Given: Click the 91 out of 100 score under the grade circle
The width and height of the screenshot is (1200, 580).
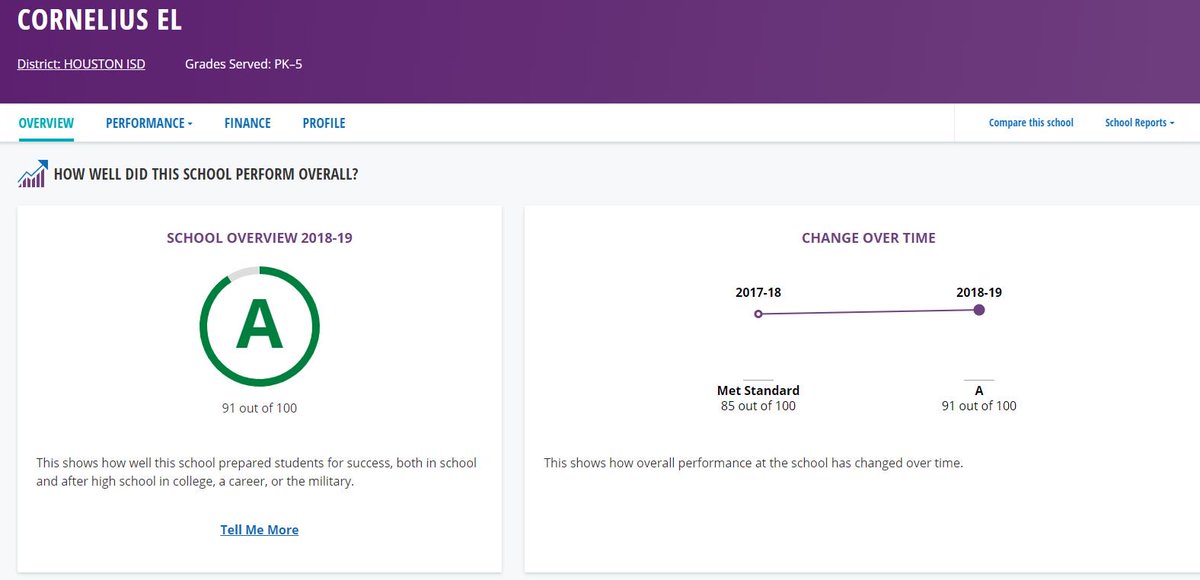Looking at the screenshot, I should (259, 408).
